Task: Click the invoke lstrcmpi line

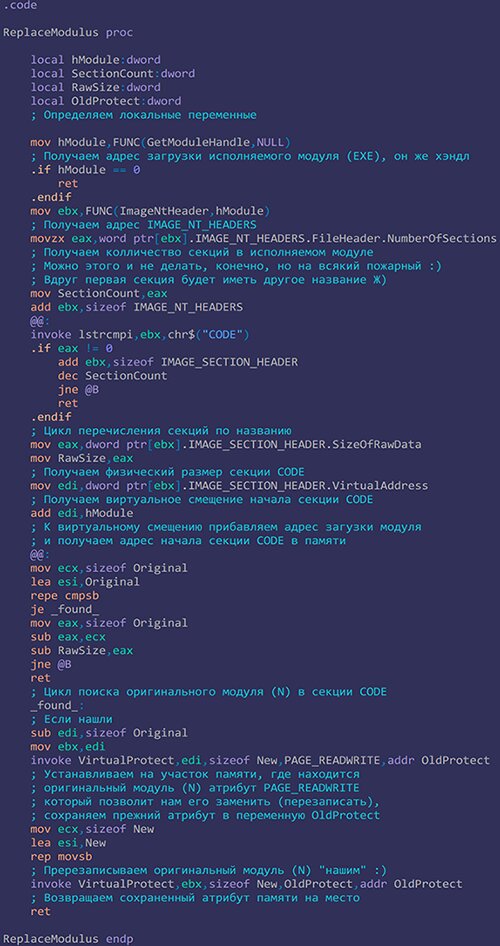Action: tap(140, 334)
